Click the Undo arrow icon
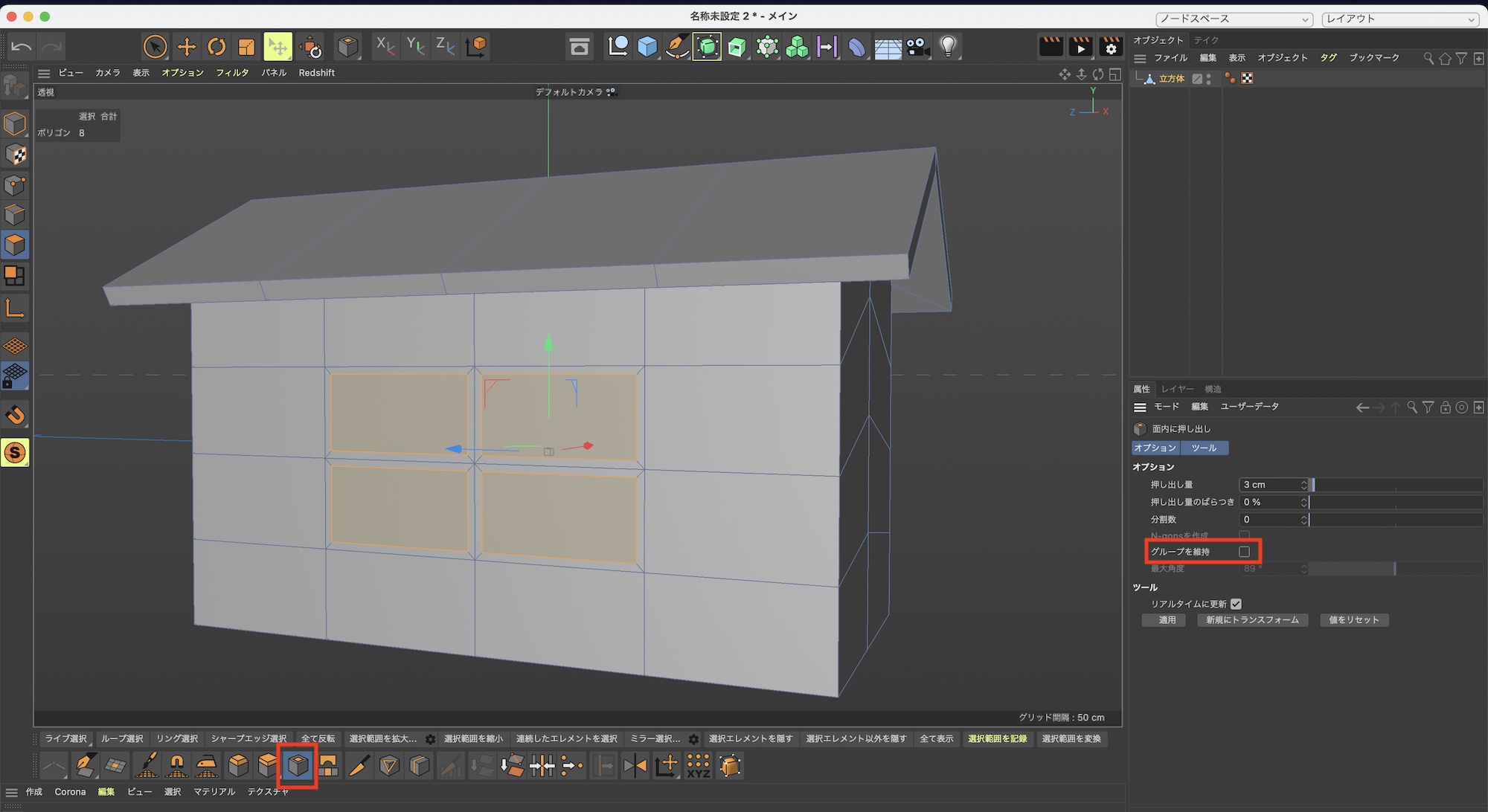Viewport: 1488px width, 812px height. pos(22,47)
